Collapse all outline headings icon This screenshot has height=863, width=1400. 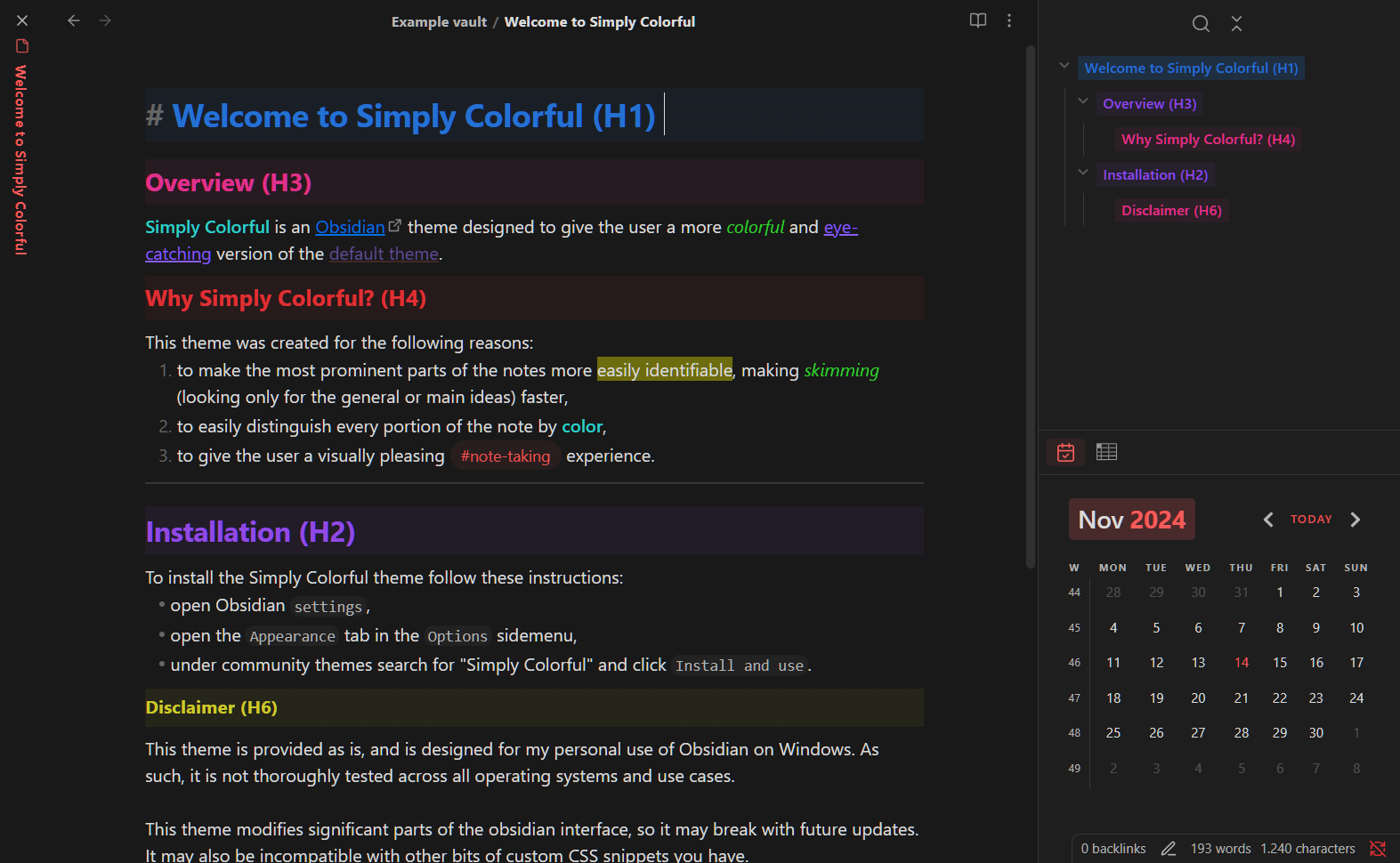point(1236,24)
